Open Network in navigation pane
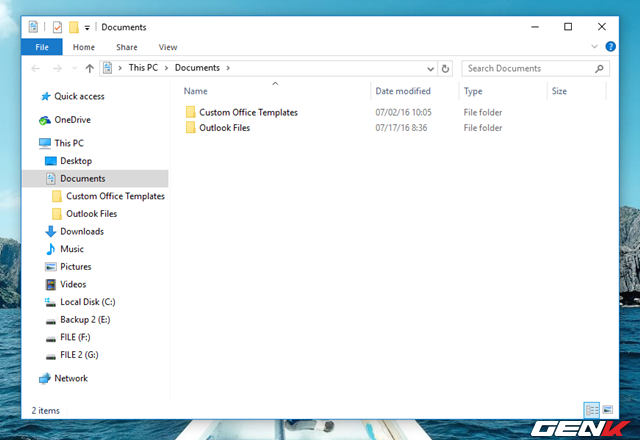 71,378
